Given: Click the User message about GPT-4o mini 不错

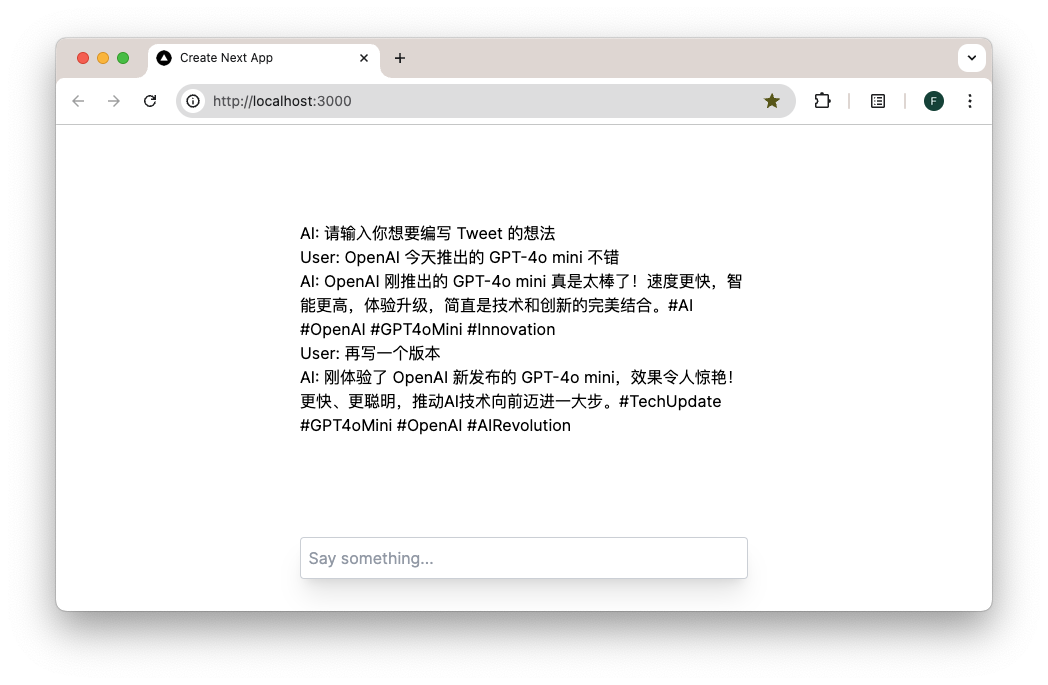Looking at the screenshot, I should (460, 257).
